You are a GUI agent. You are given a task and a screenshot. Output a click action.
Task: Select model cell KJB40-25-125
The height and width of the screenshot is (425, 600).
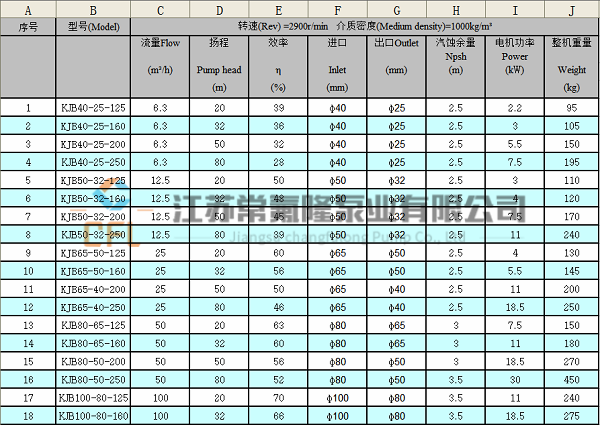click(93, 107)
